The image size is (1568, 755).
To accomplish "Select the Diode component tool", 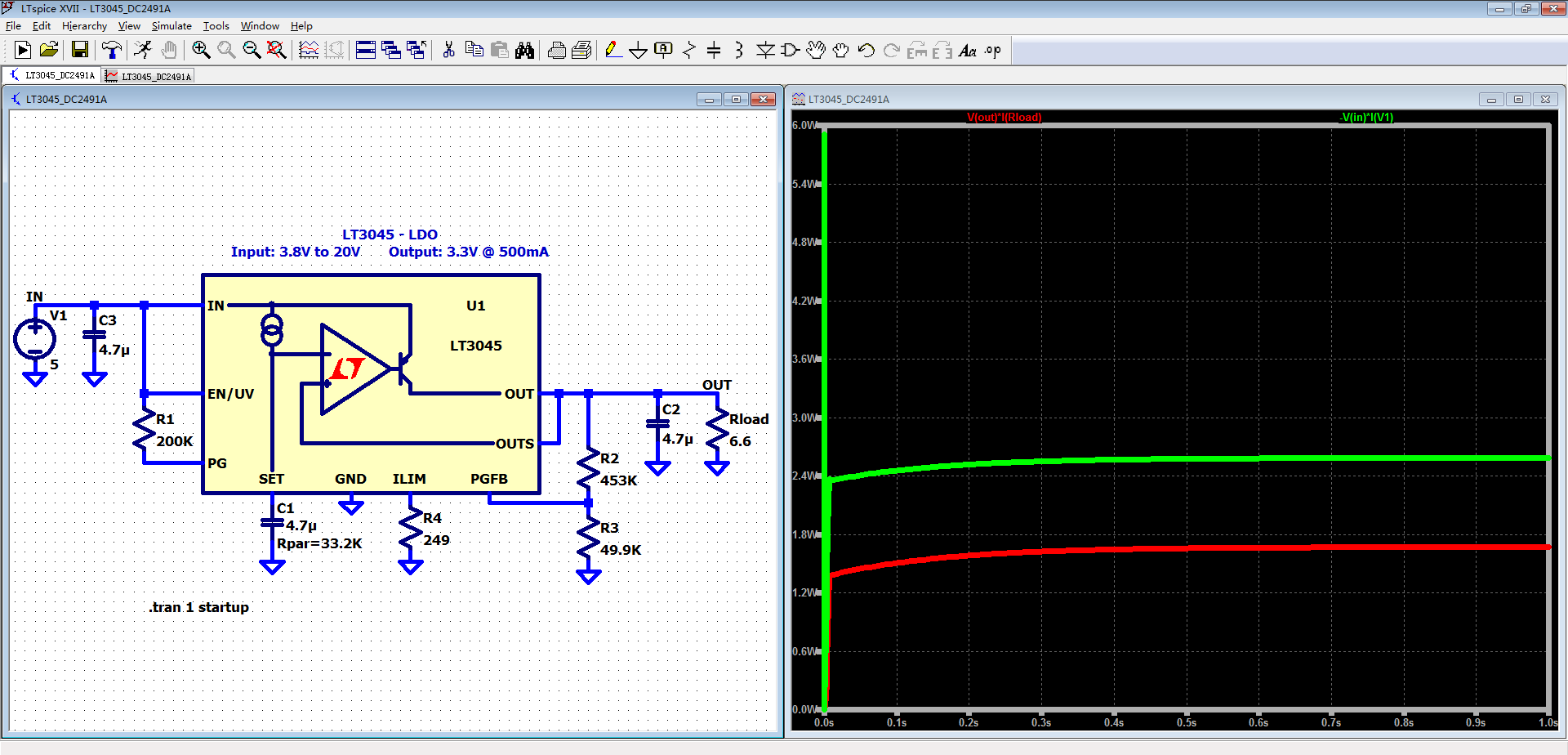I will click(x=765, y=51).
